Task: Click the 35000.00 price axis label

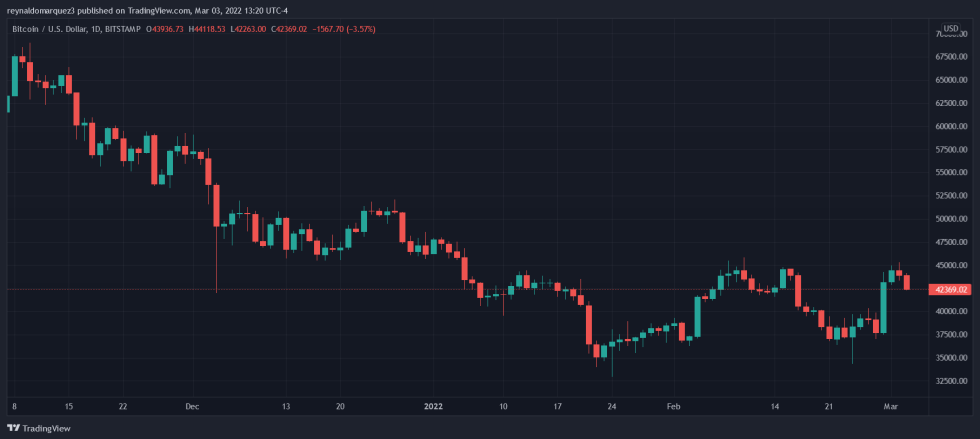Action: [951, 358]
